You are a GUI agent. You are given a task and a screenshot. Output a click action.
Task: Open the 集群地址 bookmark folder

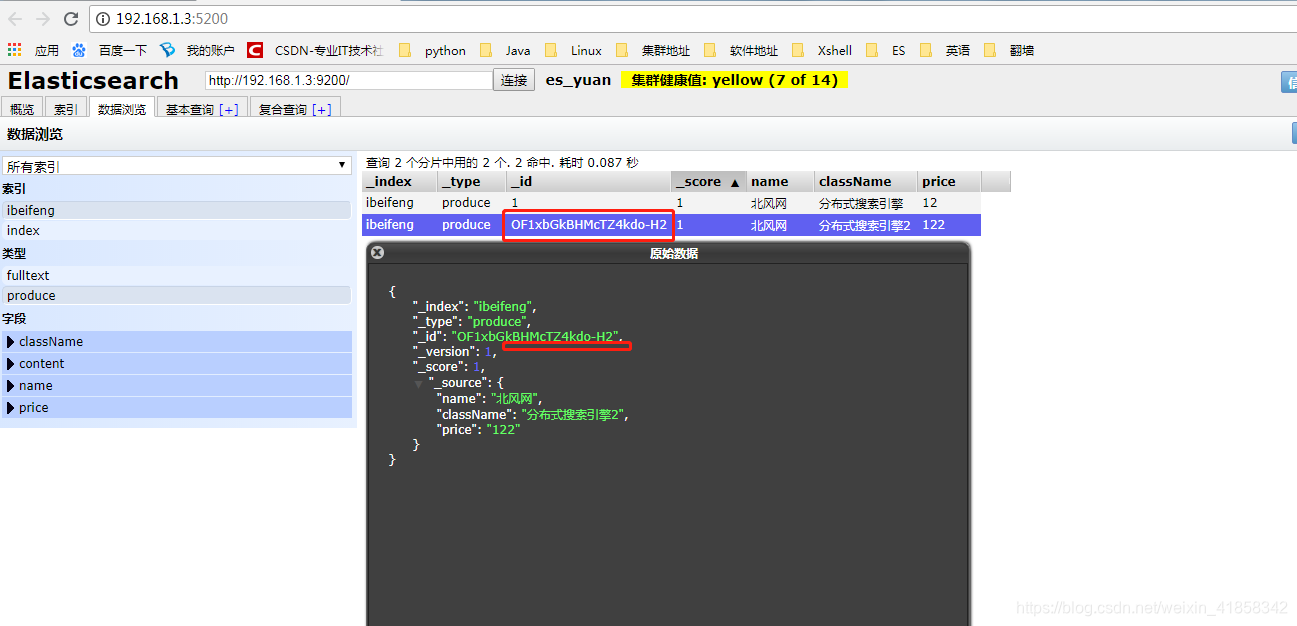tap(653, 50)
